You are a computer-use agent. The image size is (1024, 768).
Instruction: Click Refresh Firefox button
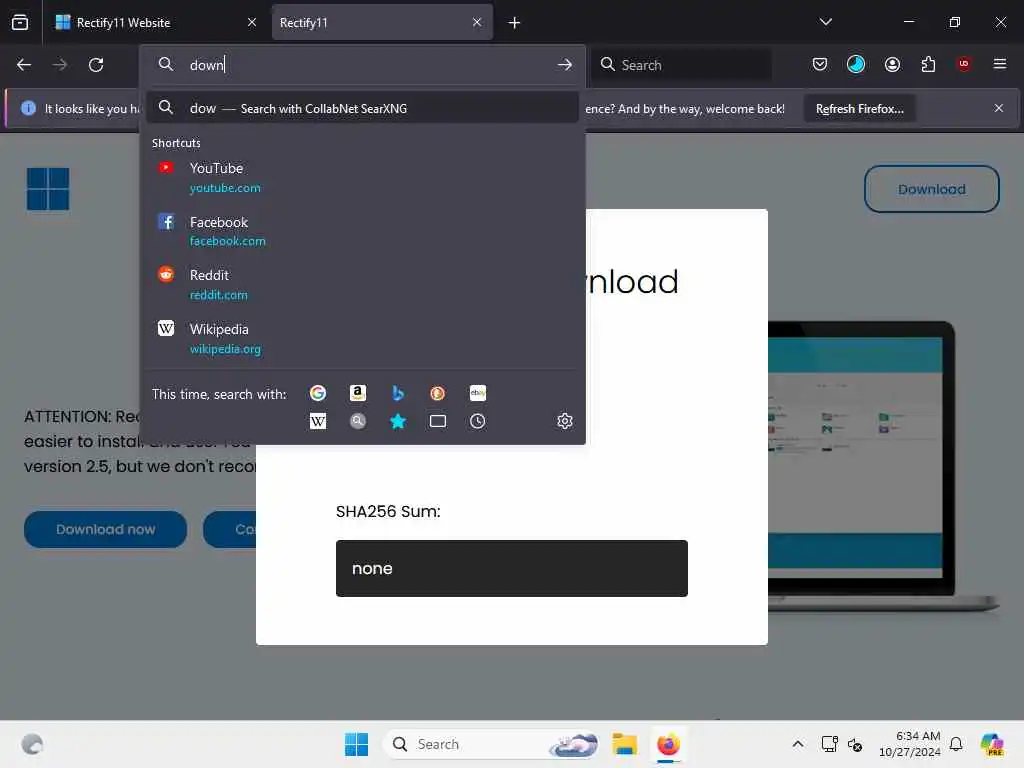(x=859, y=108)
